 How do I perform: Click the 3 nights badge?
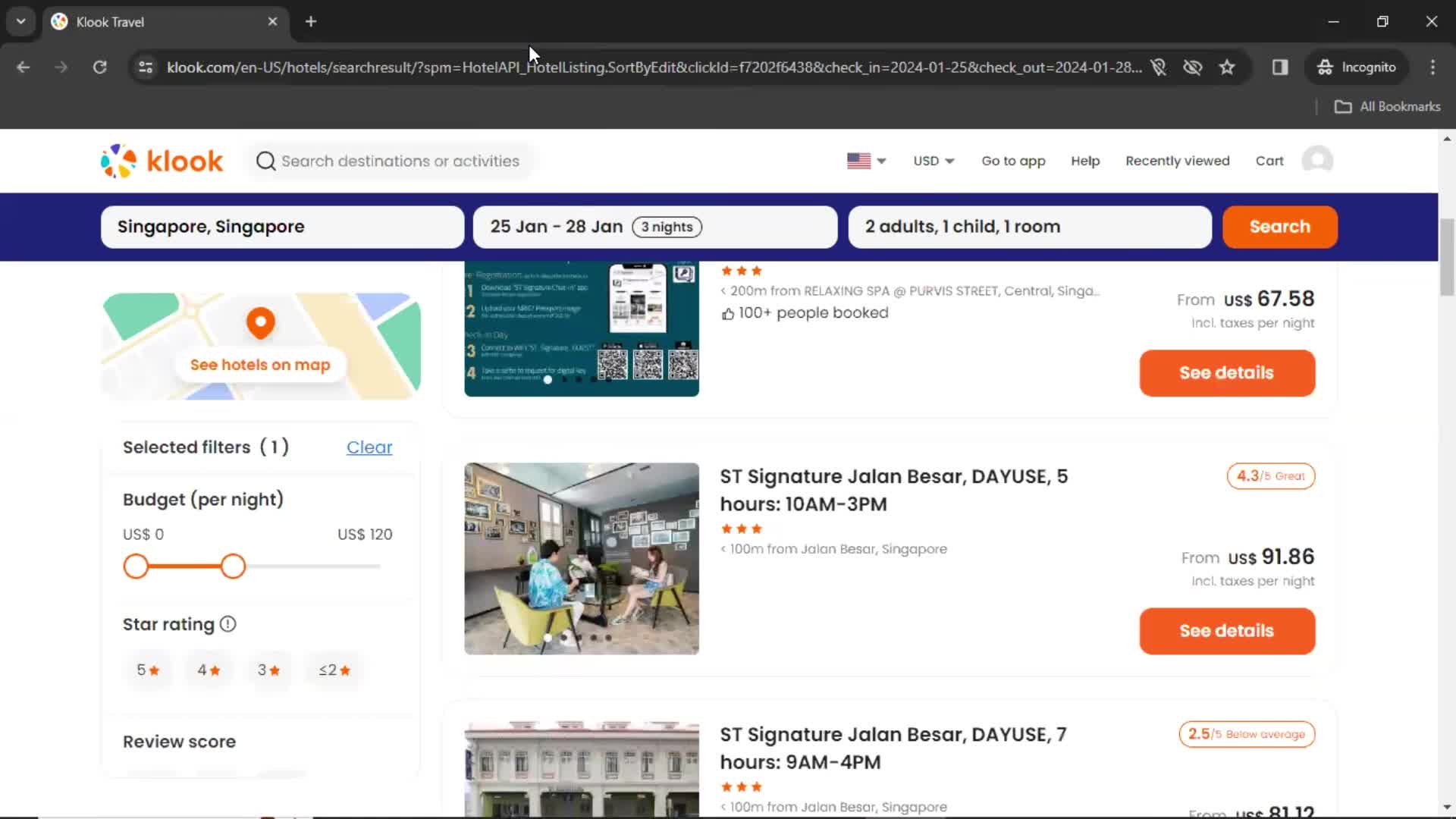click(x=667, y=227)
